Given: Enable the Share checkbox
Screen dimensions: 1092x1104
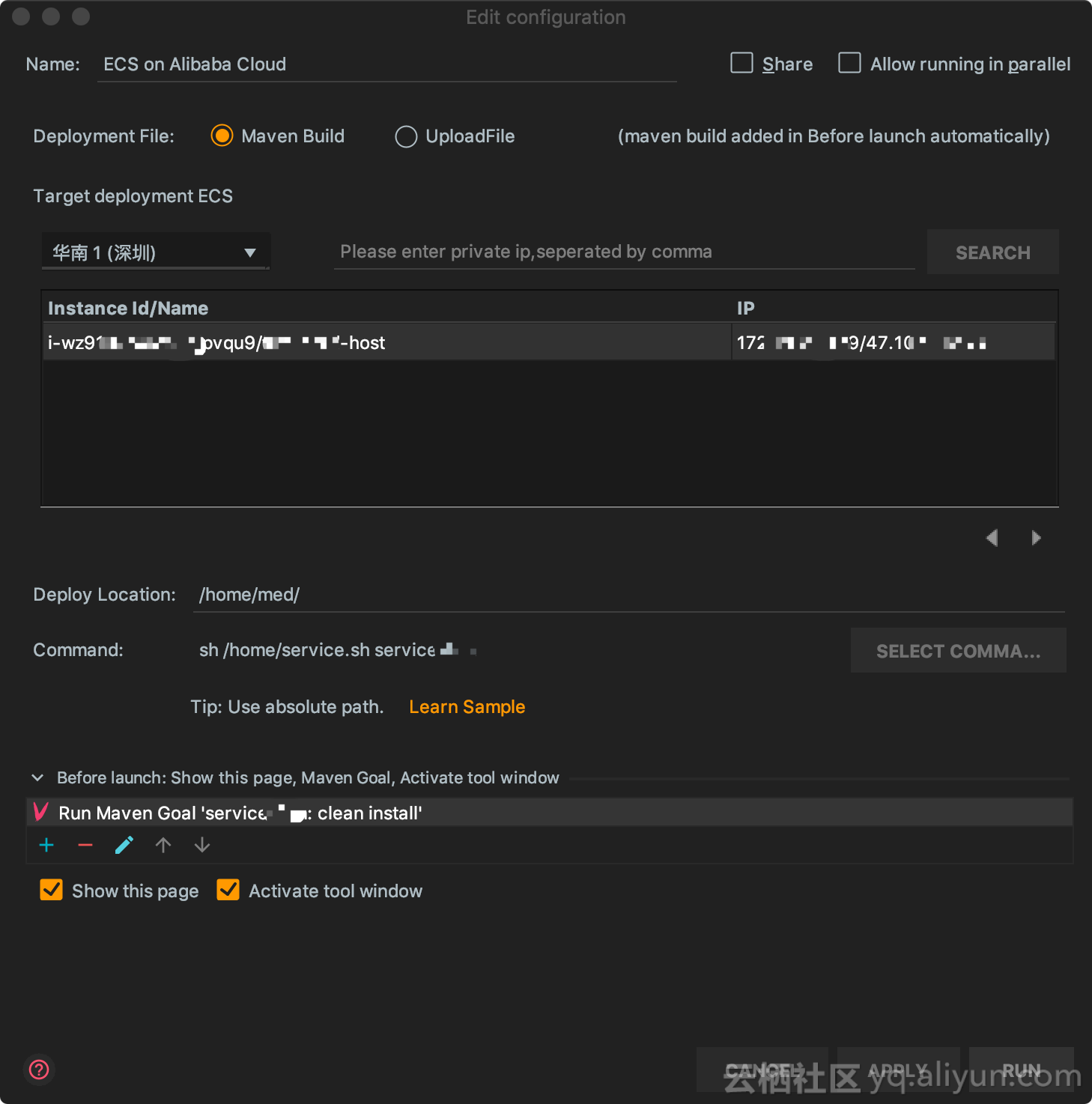Looking at the screenshot, I should 741,64.
